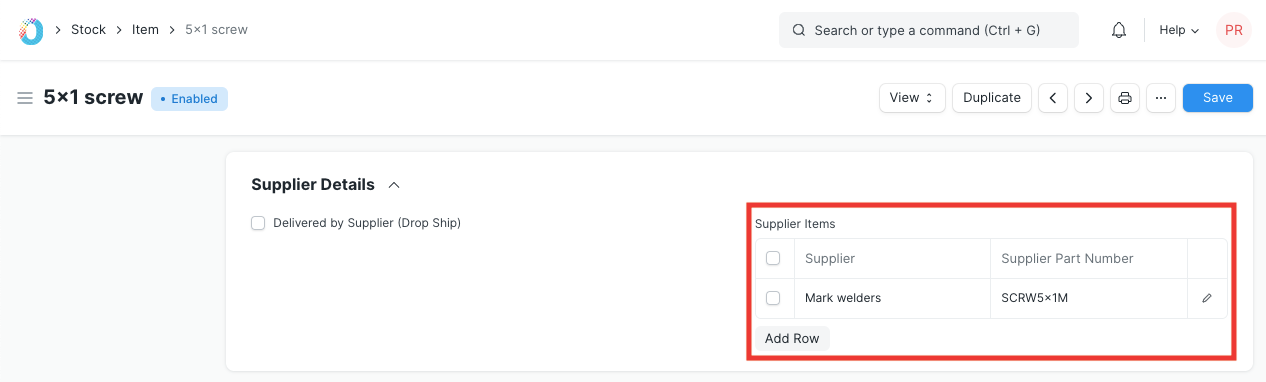Image resolution: width=1266 pixels, height=382 pixels.
Task: Edit the Mark welders row pencil icon
Action: (x=1207, y=298)
